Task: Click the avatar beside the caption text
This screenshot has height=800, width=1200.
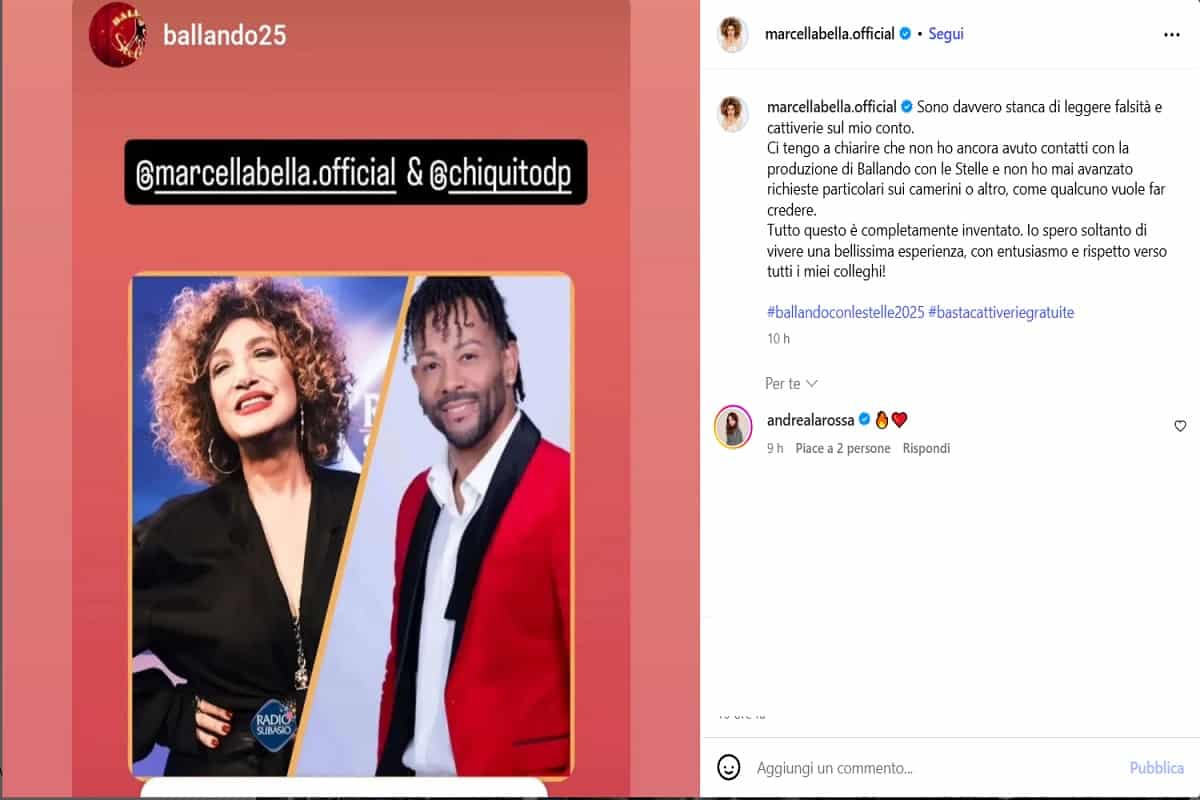Action: [x=733, y=114]
